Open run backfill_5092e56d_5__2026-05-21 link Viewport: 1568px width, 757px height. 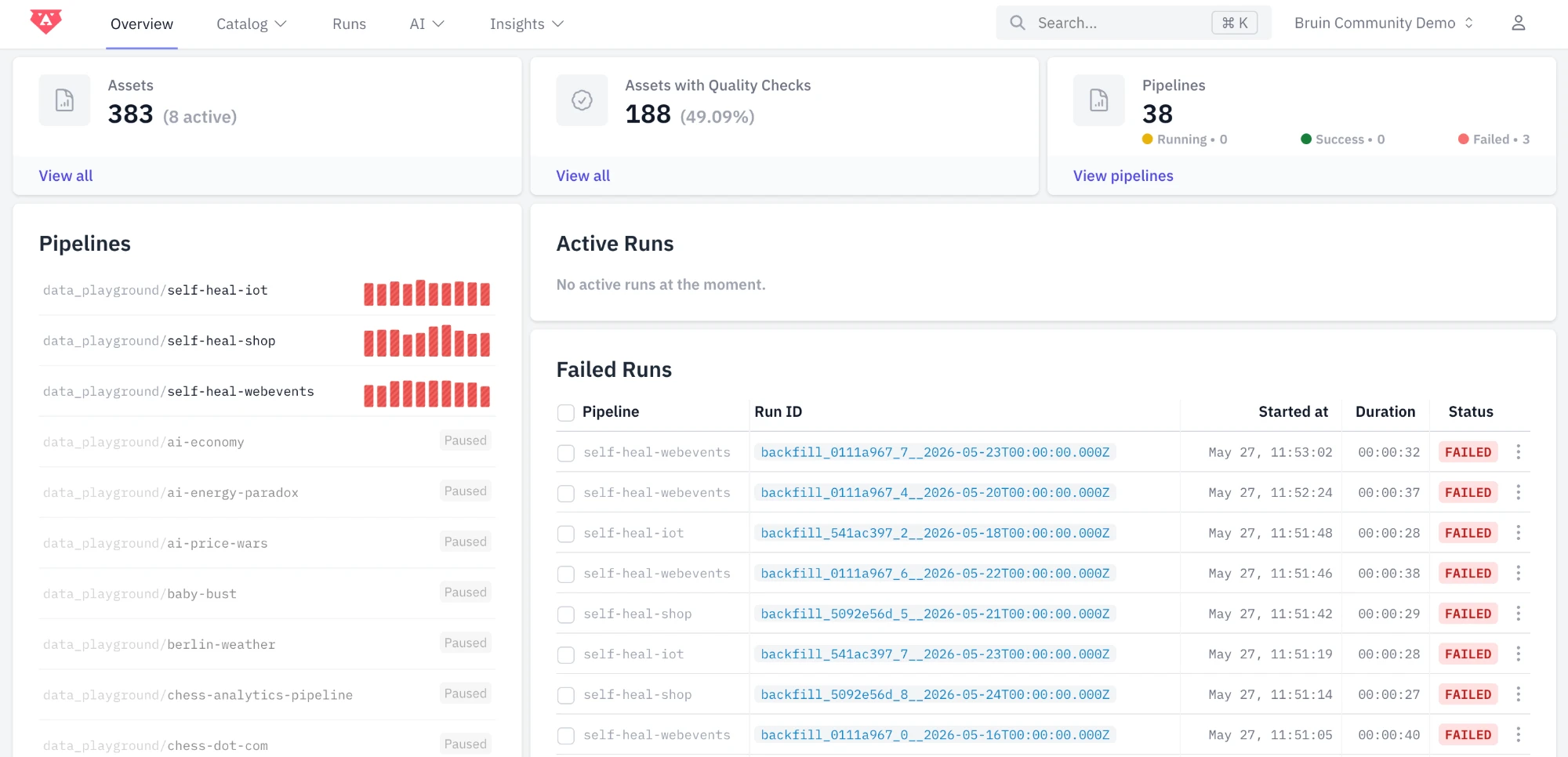(935, 614)
